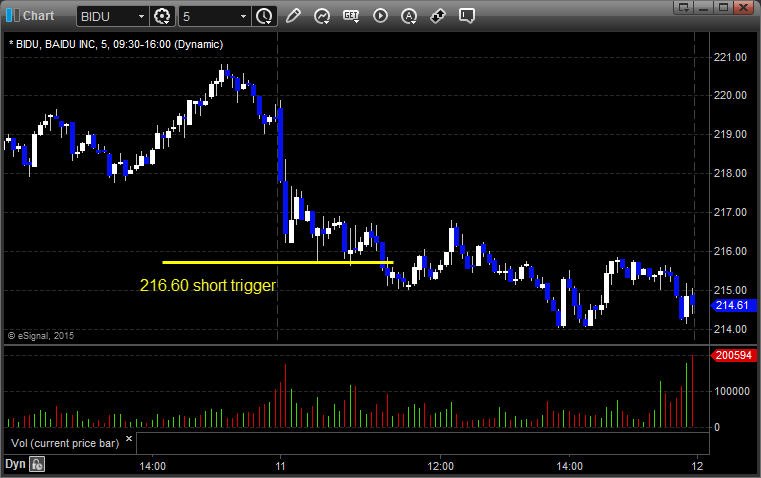Click the 100000 volume axis label
The image size is (761, 478).
[x=732, y=391]
